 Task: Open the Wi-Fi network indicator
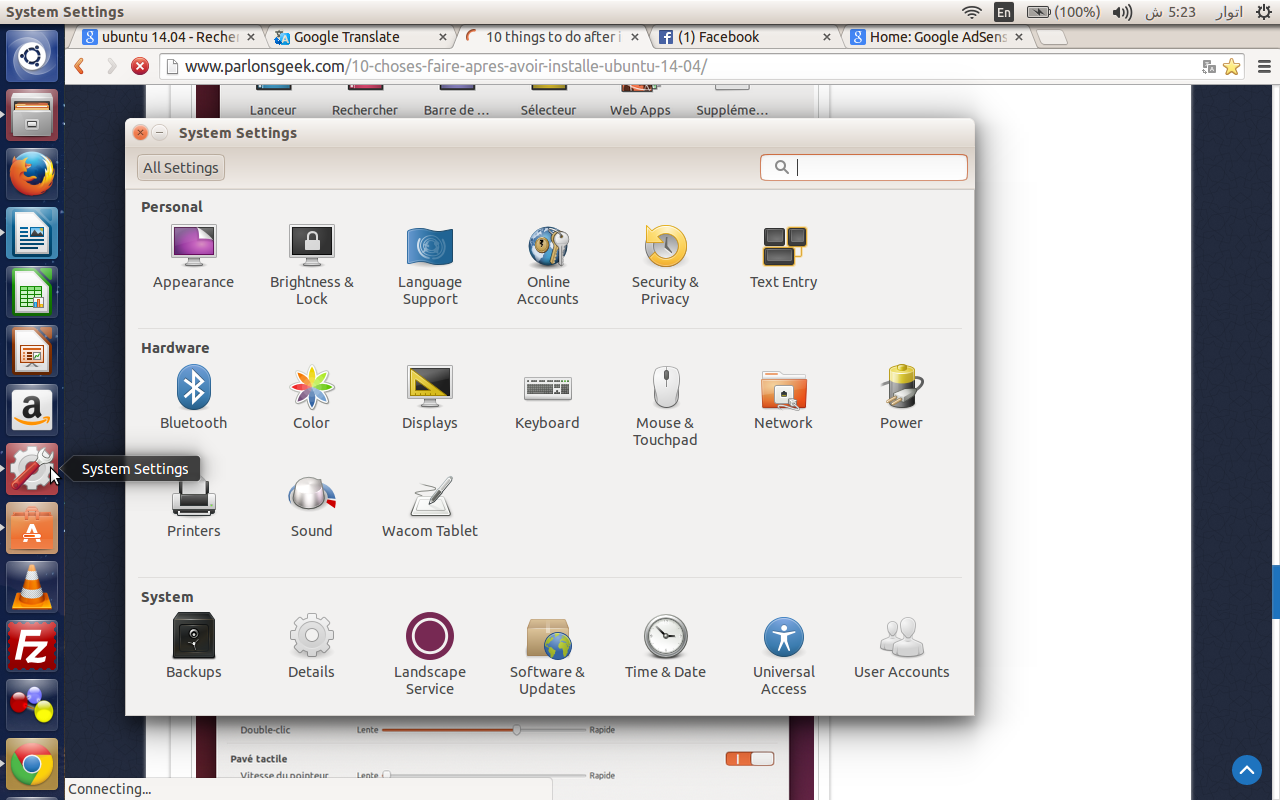pyautogui.click(x=972, y=12)
